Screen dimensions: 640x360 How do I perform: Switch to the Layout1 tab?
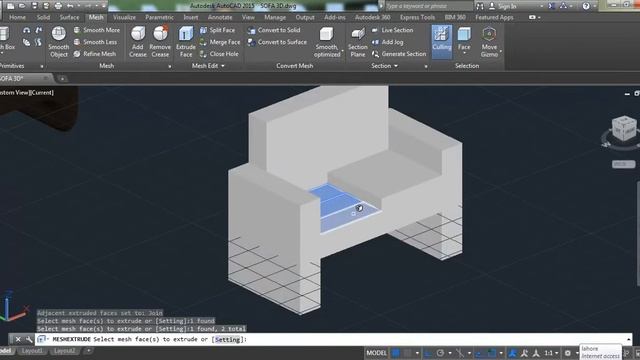[x=32, y=351]
